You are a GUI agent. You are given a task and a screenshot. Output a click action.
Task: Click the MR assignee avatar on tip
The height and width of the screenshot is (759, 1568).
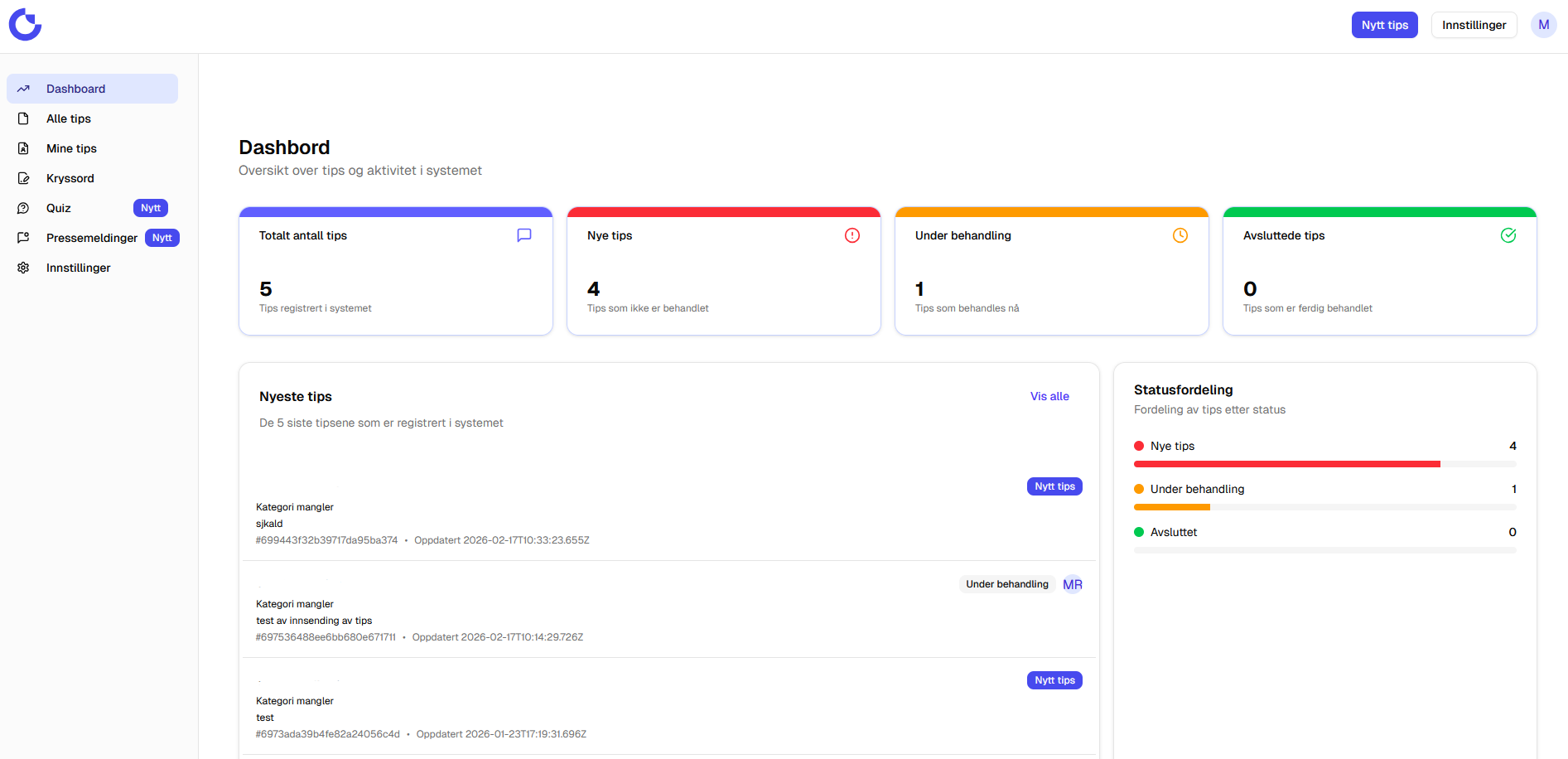coord(1072,584)
